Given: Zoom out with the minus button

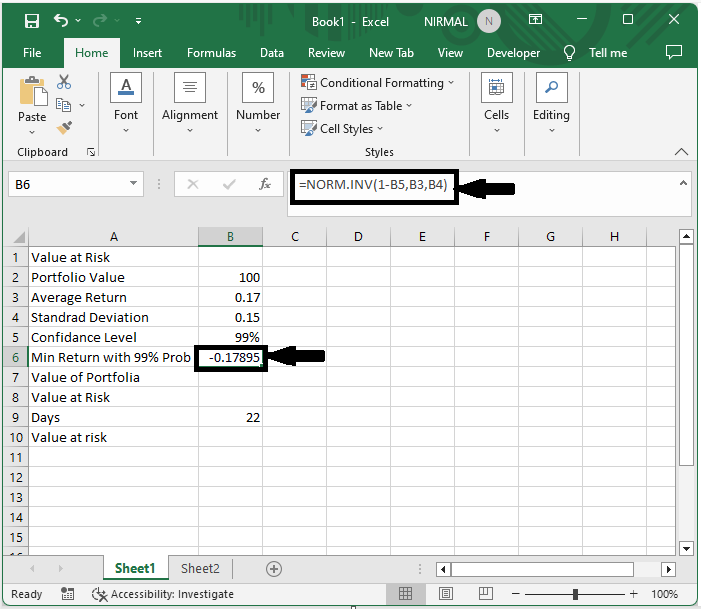Looking at the screenshot, I should pos(515,594).
